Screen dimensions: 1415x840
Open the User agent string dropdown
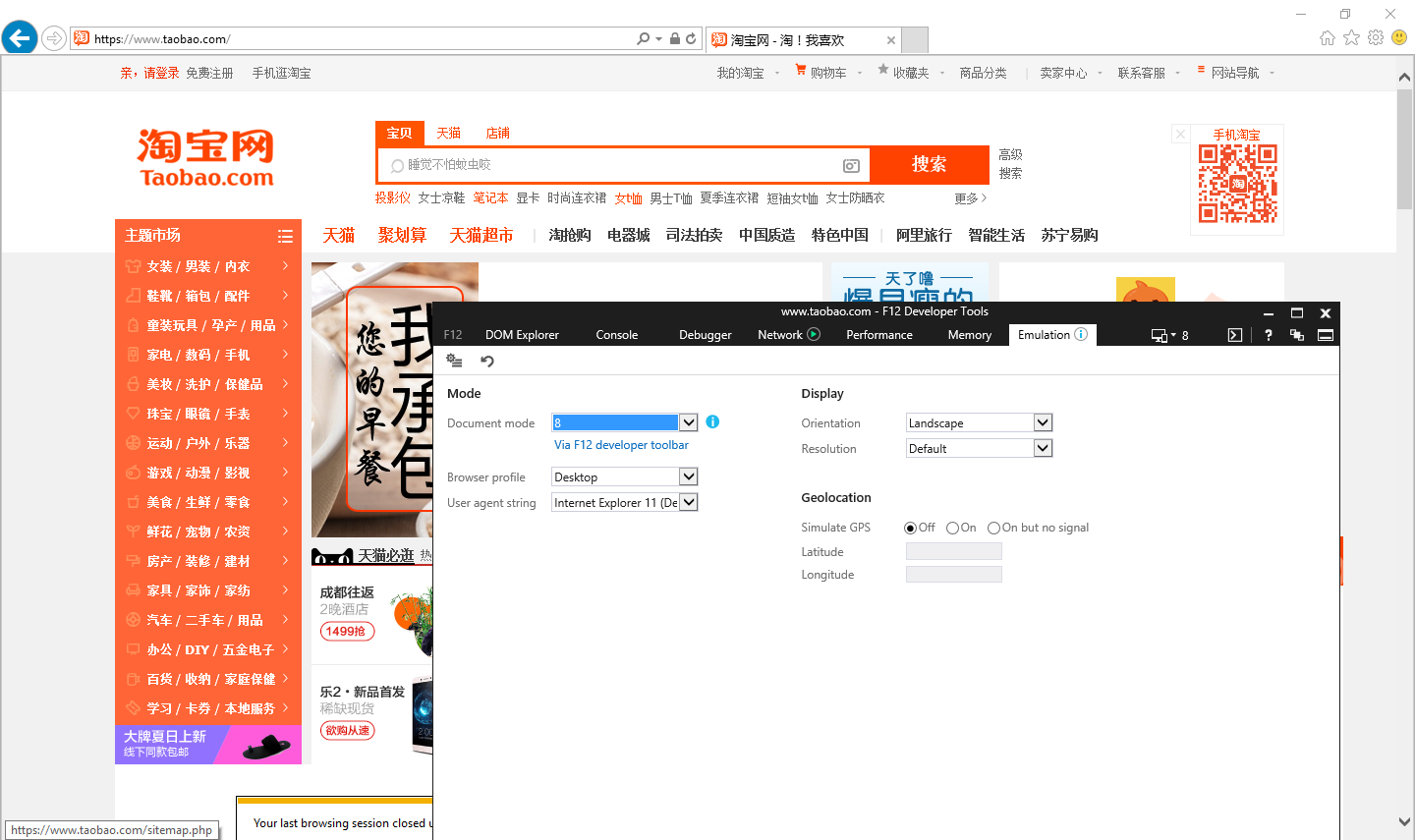pos(689,502)
